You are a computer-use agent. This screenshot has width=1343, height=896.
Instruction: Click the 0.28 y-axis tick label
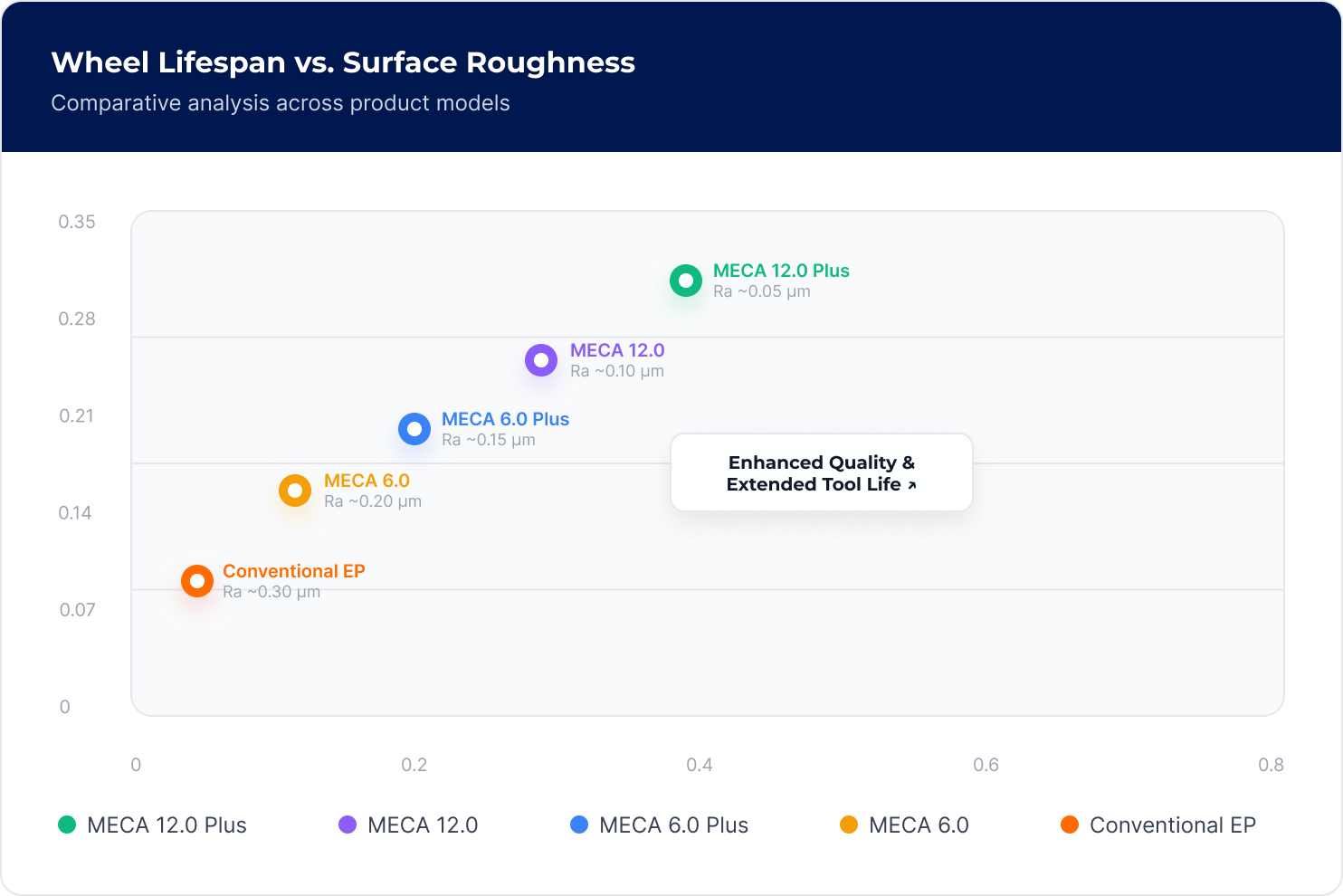pos(77,319)
